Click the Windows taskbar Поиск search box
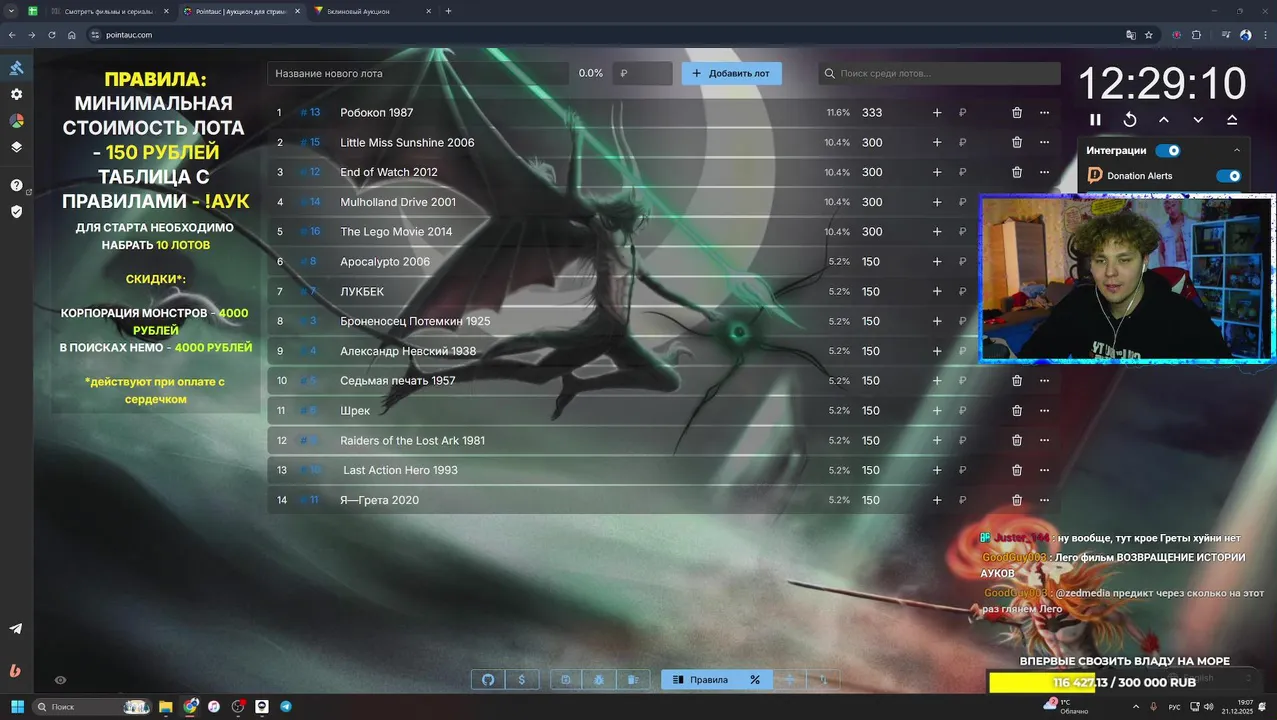 tap(92, 707)
